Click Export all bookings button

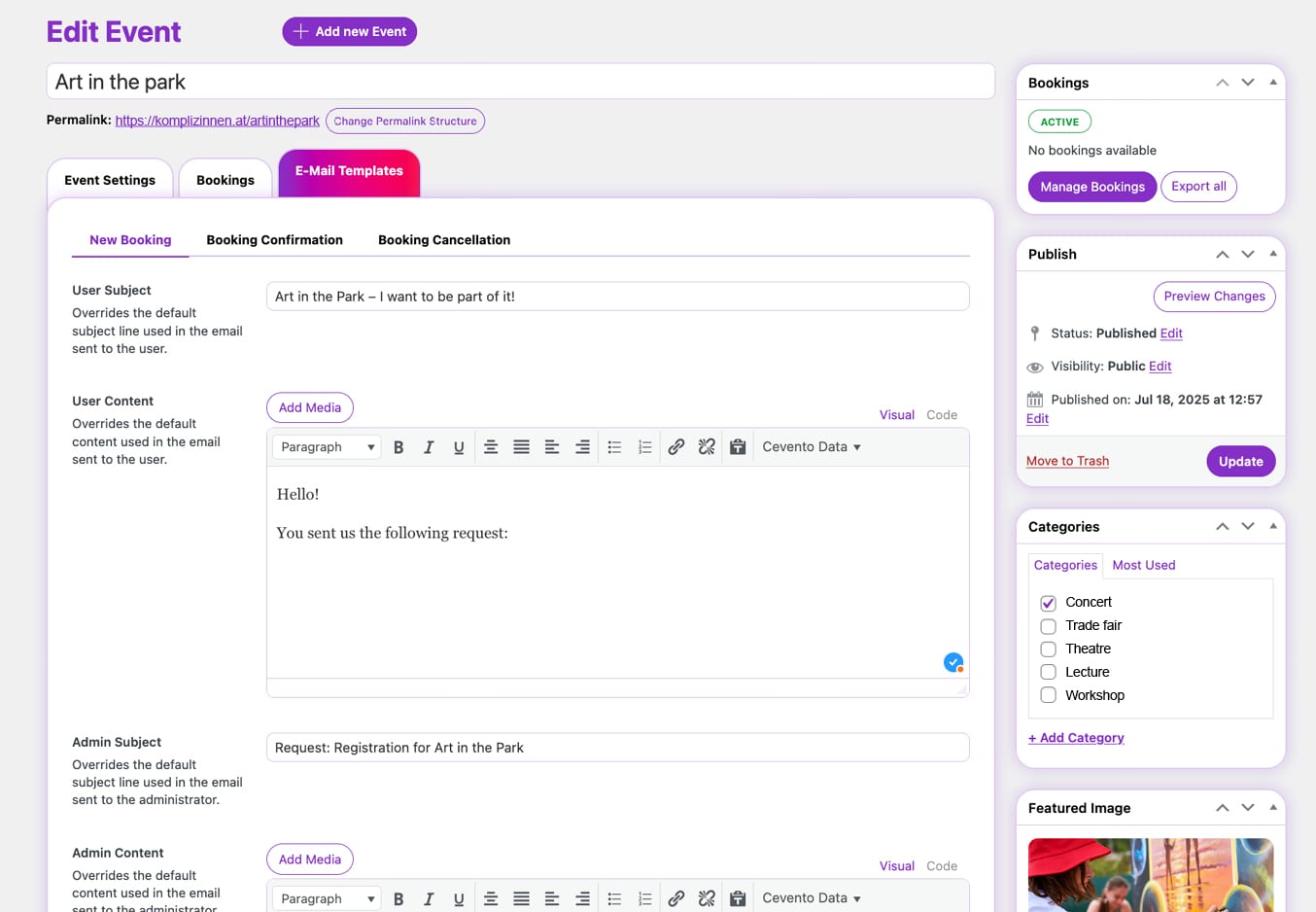(x=1198, y=187)
